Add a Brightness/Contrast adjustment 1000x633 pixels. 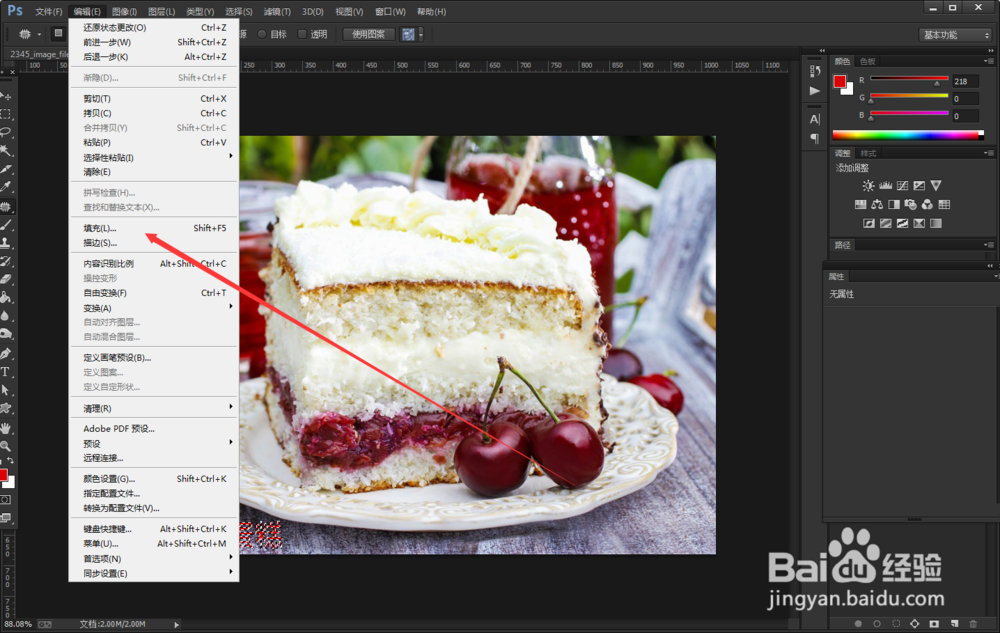click(868, 186)
